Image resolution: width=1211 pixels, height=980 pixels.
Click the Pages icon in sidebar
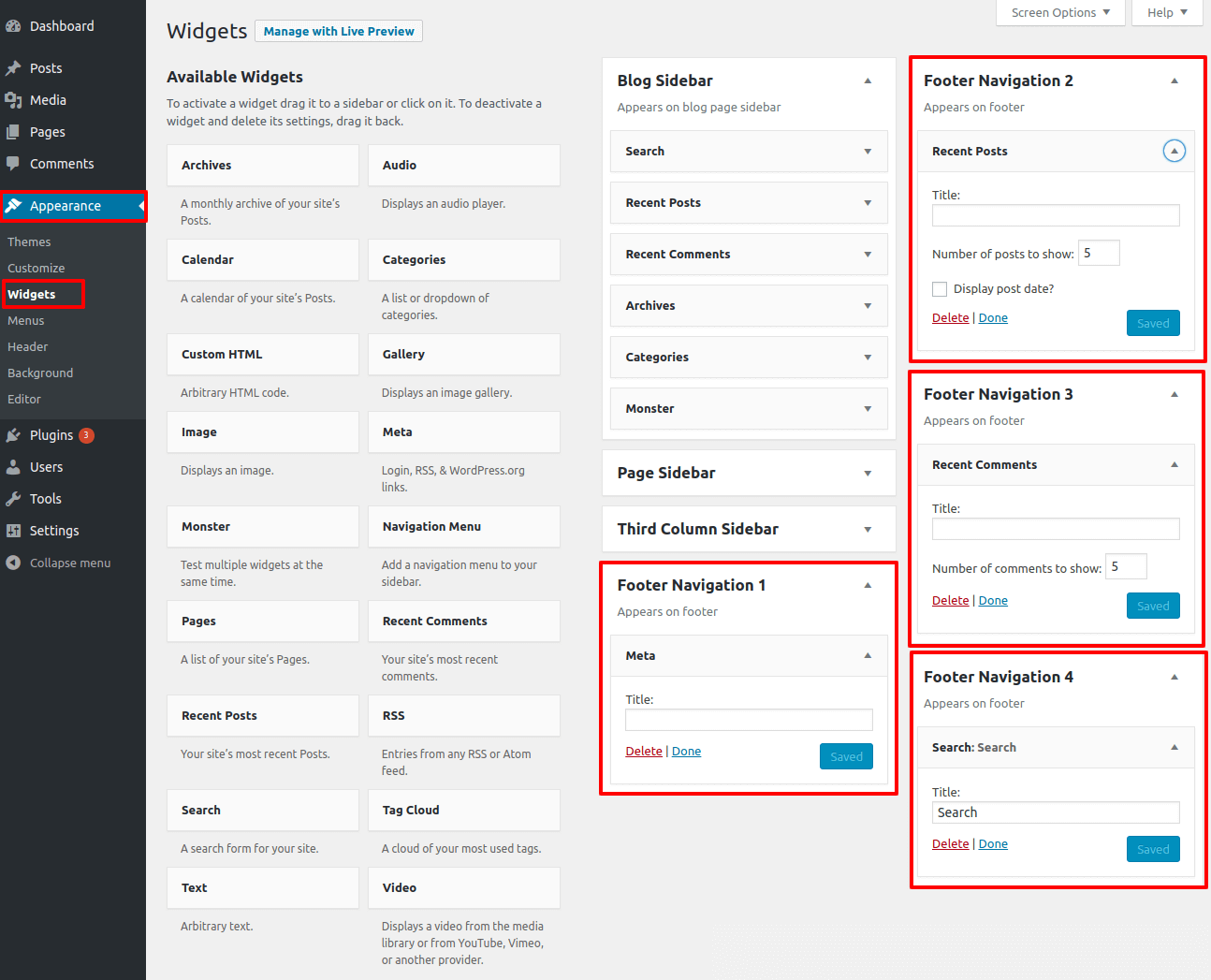(x=13, y=132)
